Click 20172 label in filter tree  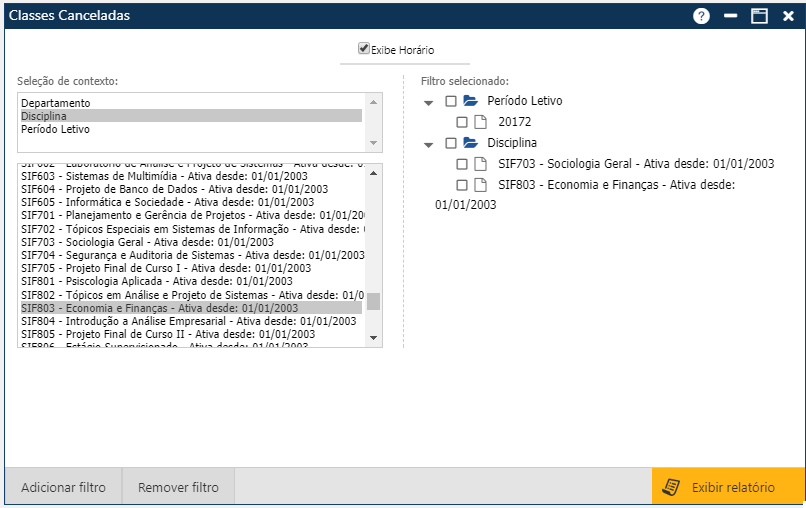pos(515,122)
